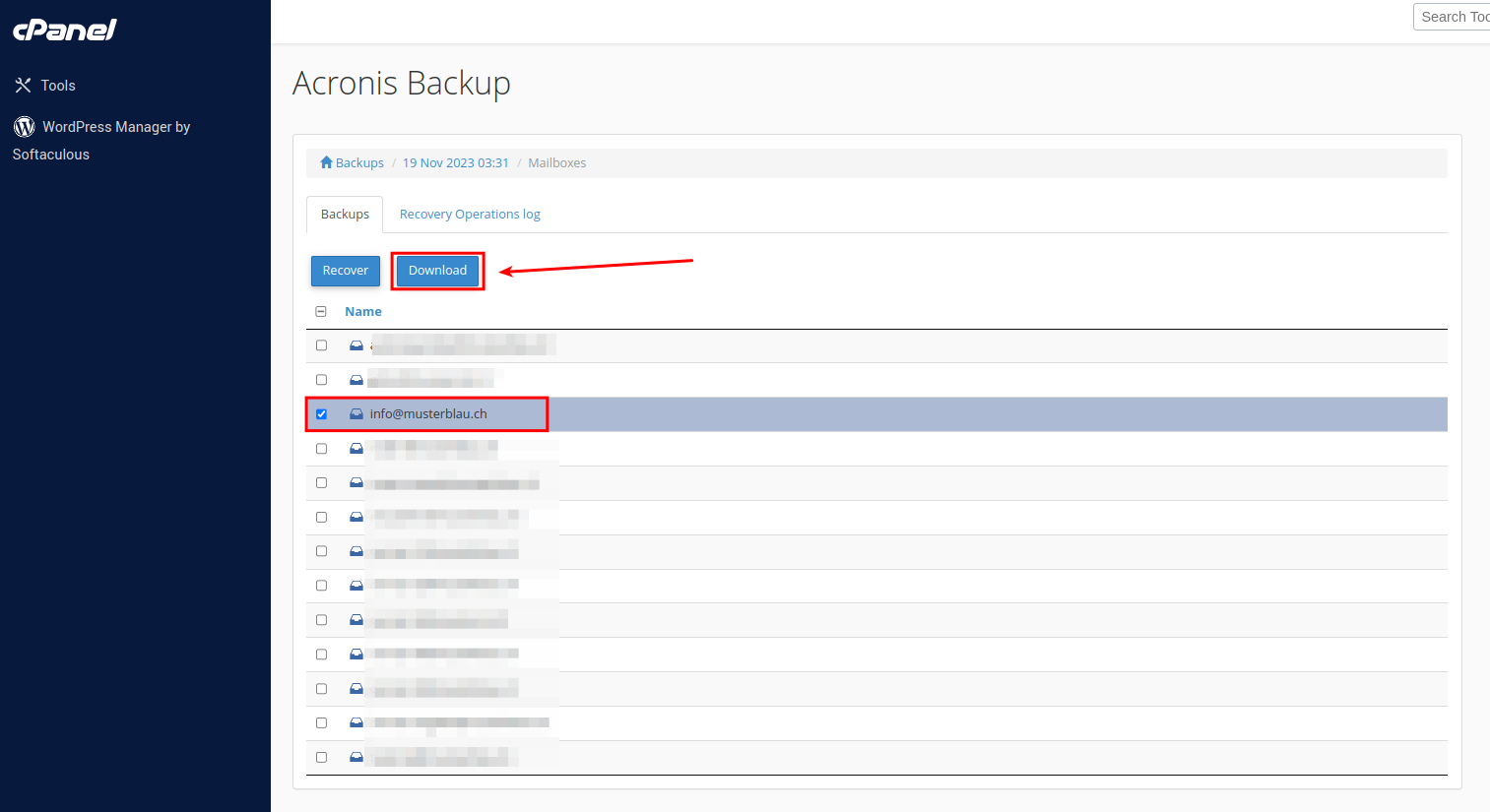Click the WordPress logo icon in sidebar
Screen dimensions: 1490x812
[25, 127]
